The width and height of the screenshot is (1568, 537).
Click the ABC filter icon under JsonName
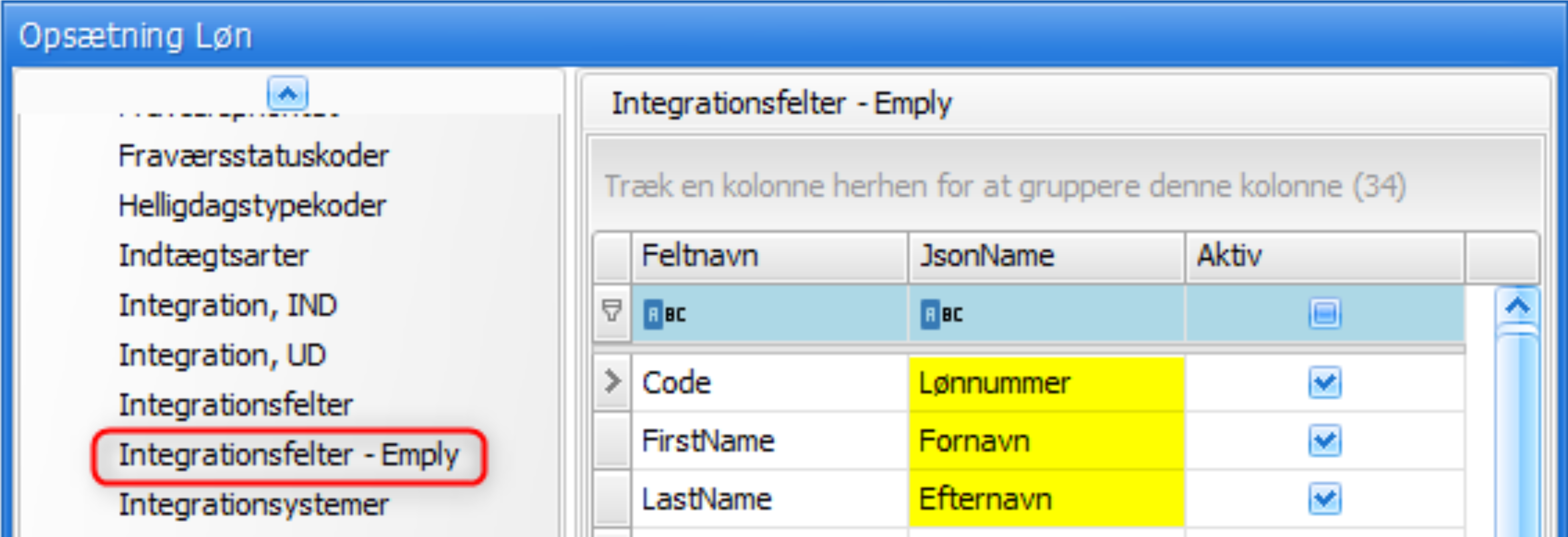940,314
